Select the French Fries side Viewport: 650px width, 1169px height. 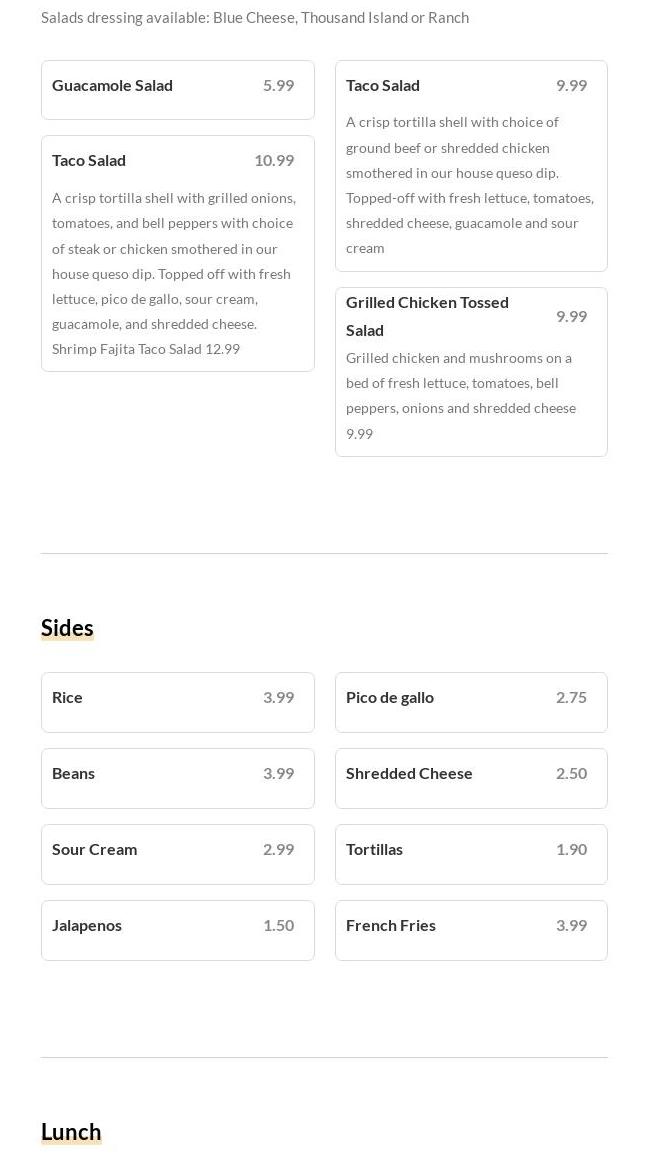point(391,926)
